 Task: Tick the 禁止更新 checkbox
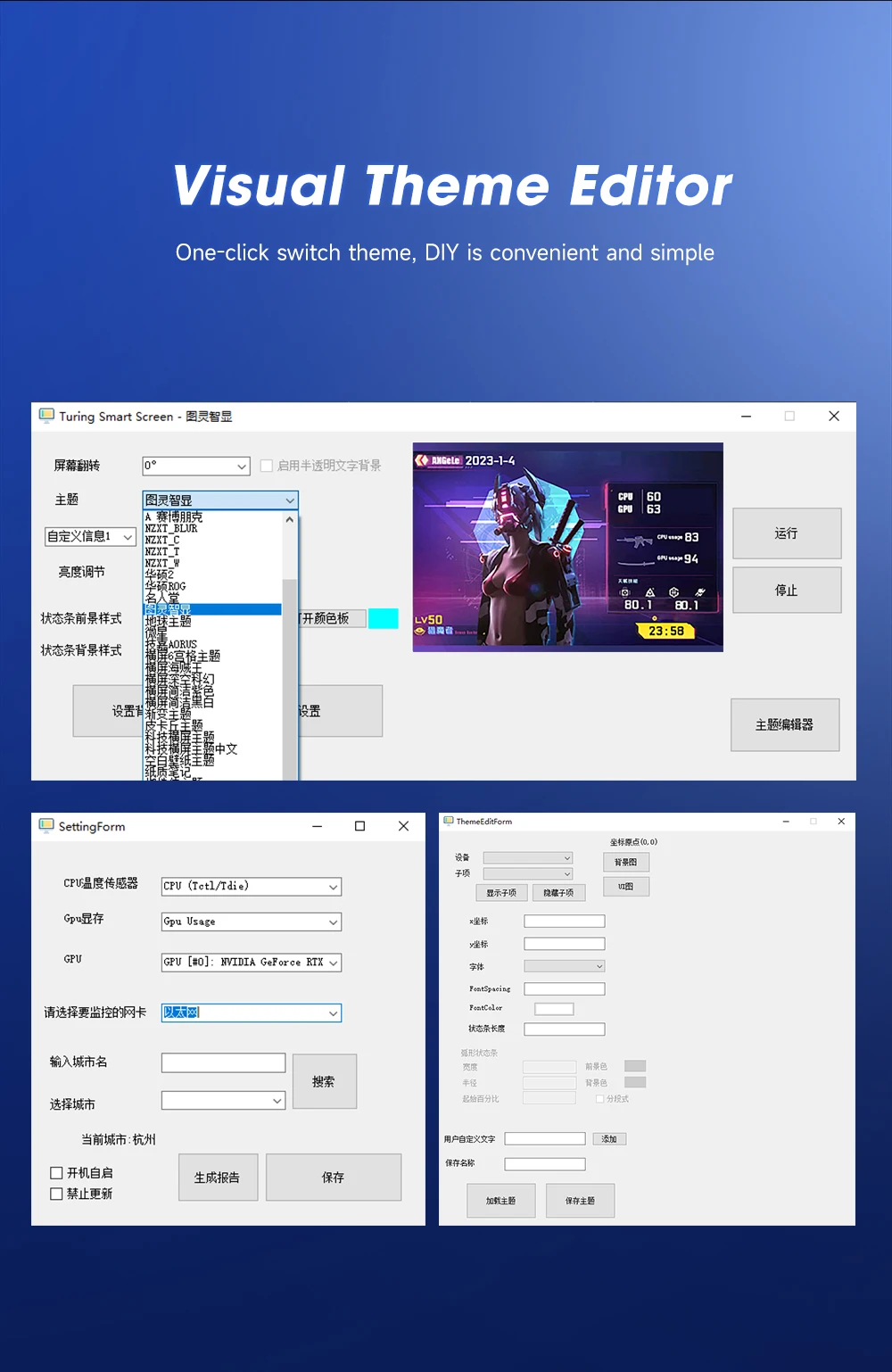[56, 1194]
